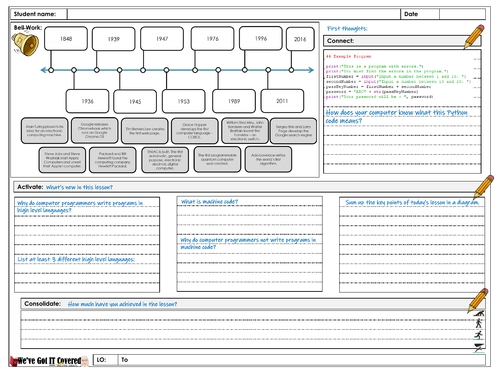Screen dimensions: 500x375
Task: Select the finish-line figure icon at bottom
Action: click(x=479, y=347)
